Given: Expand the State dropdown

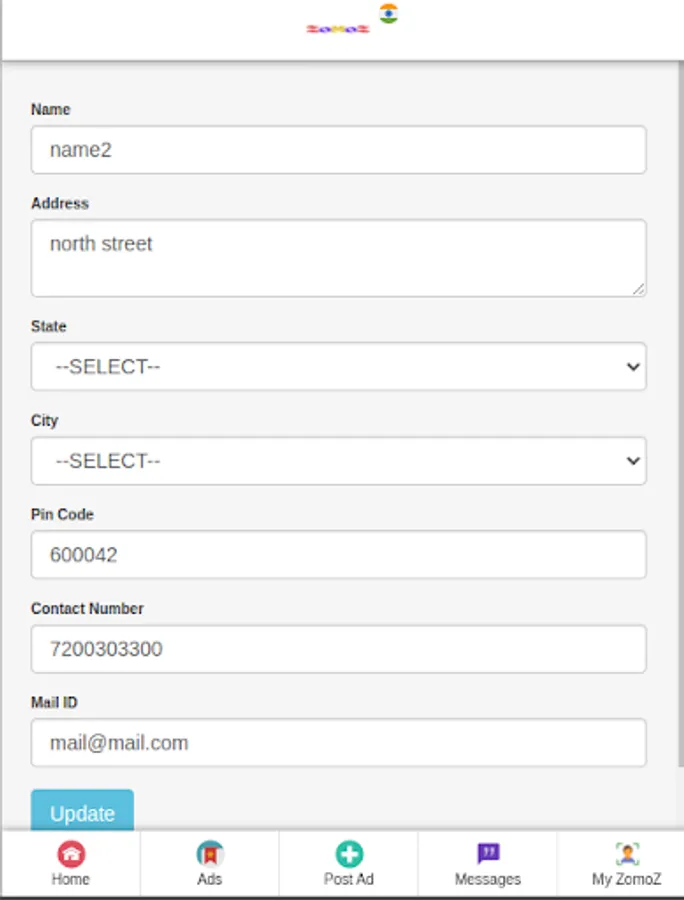Looking at the screenshot, I should (x=338, y=367).
